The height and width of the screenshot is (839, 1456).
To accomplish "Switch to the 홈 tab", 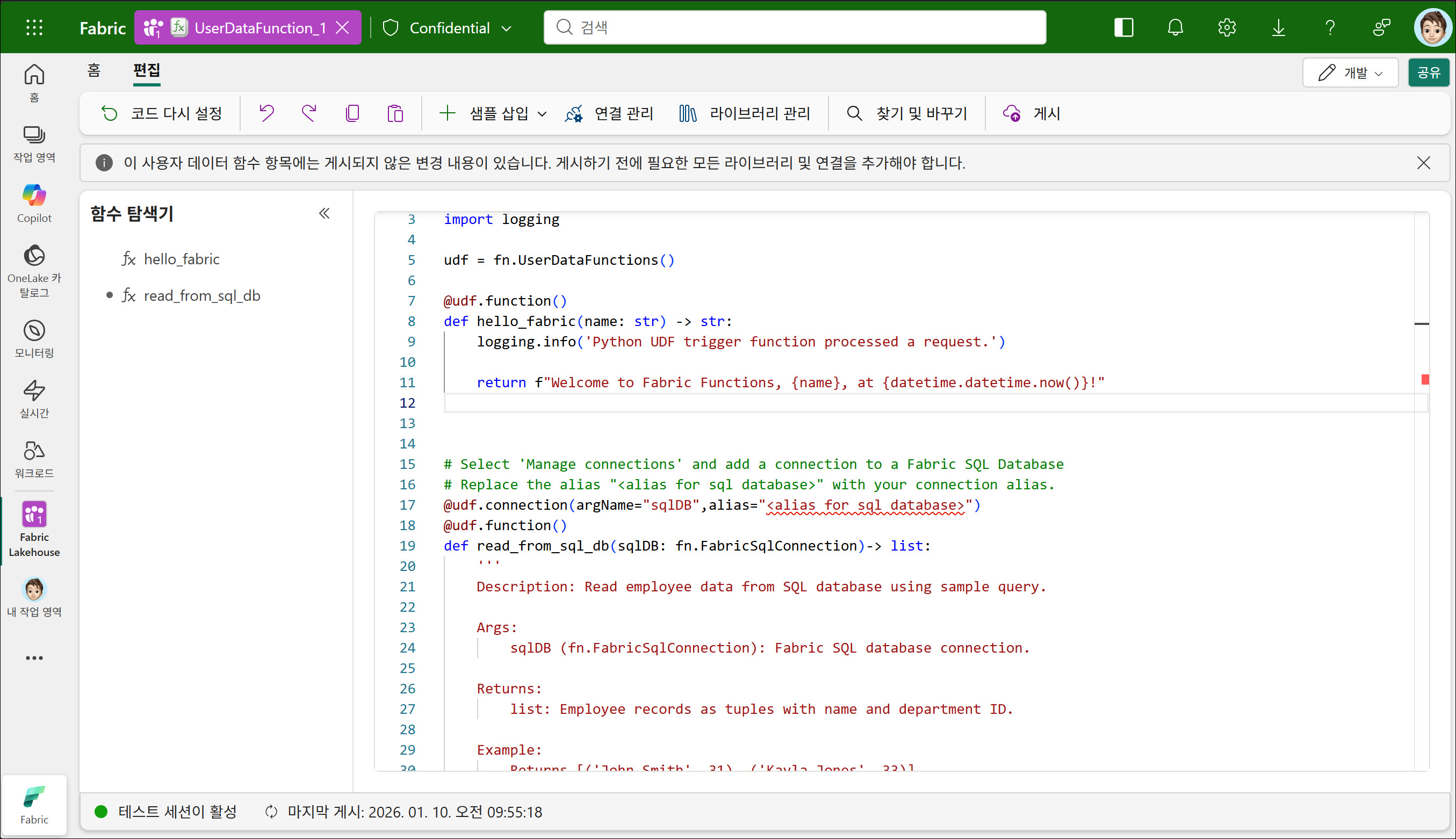I will click(x=94, y=70).
